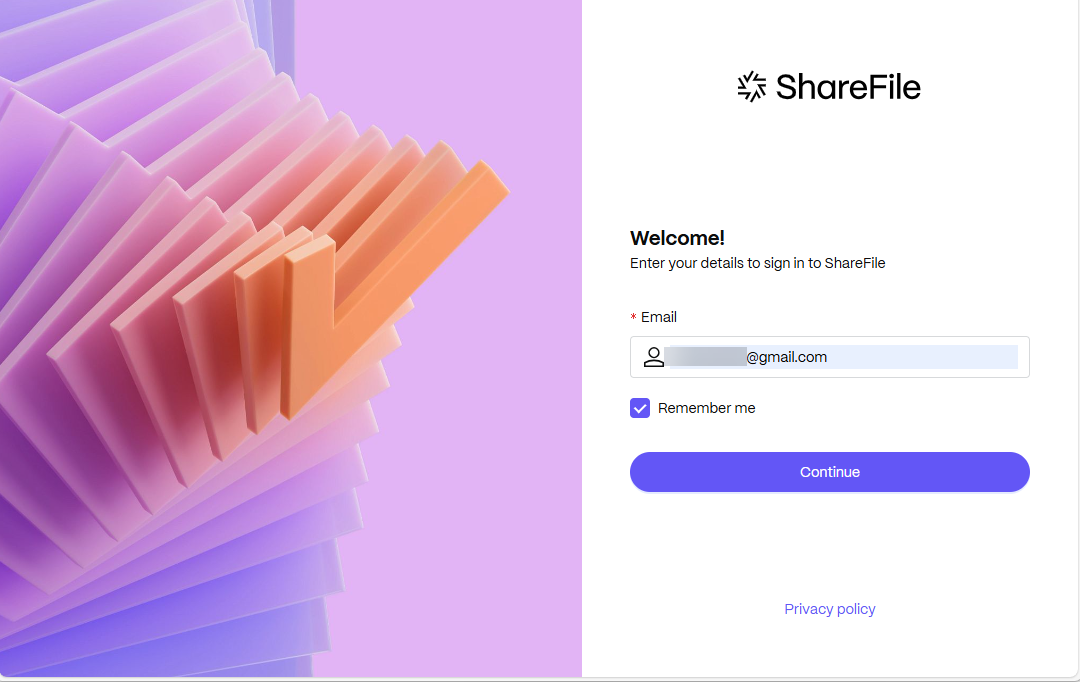
Task: Click the Welcome! heading
Action: pyautogui.click(x=677, y=238)
